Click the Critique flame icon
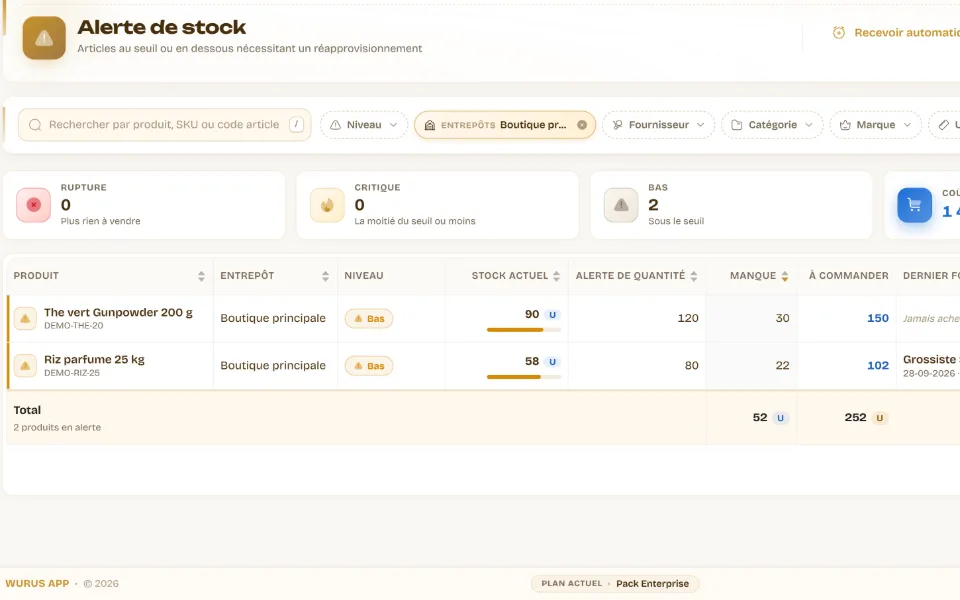 pos(327,205)
